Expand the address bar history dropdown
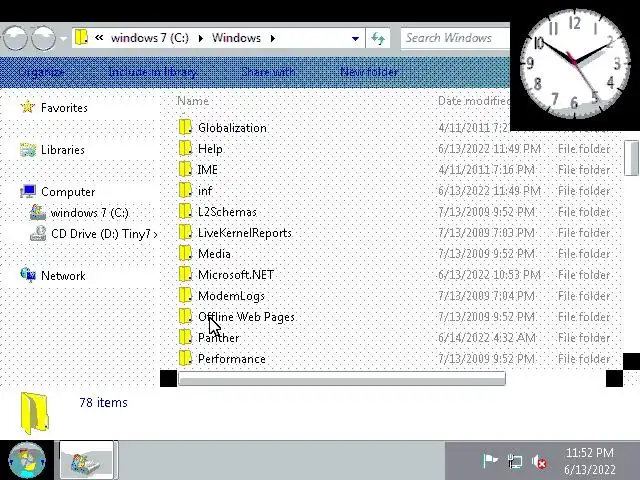The width and height of the screenshot is (640, 480). tap(355, 39)
